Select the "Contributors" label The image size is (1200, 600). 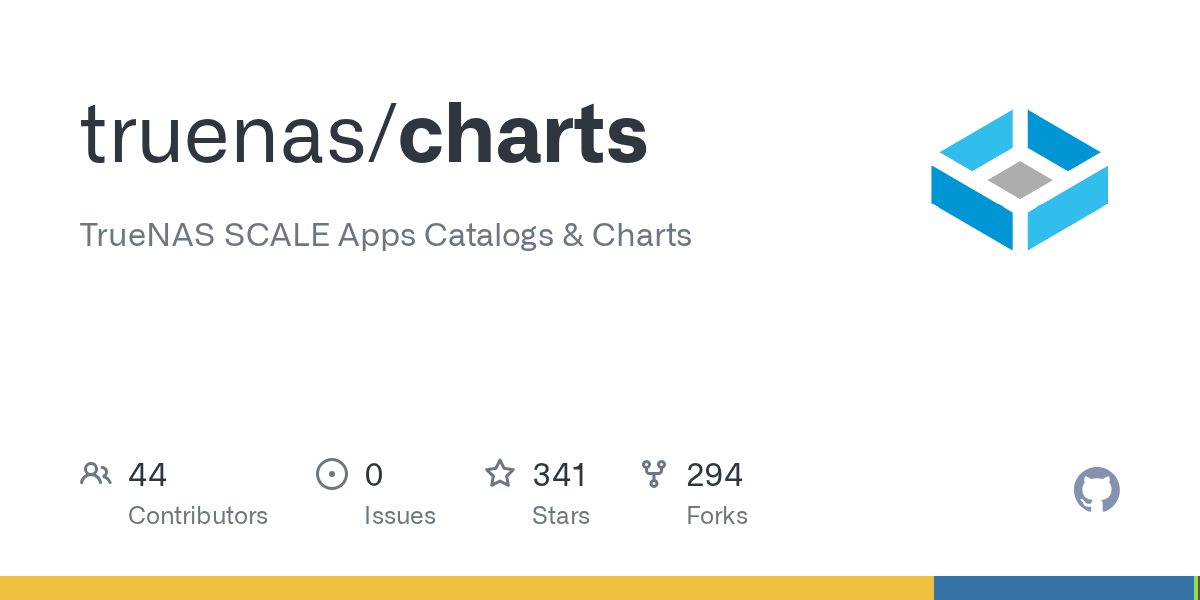coord(198,516)
